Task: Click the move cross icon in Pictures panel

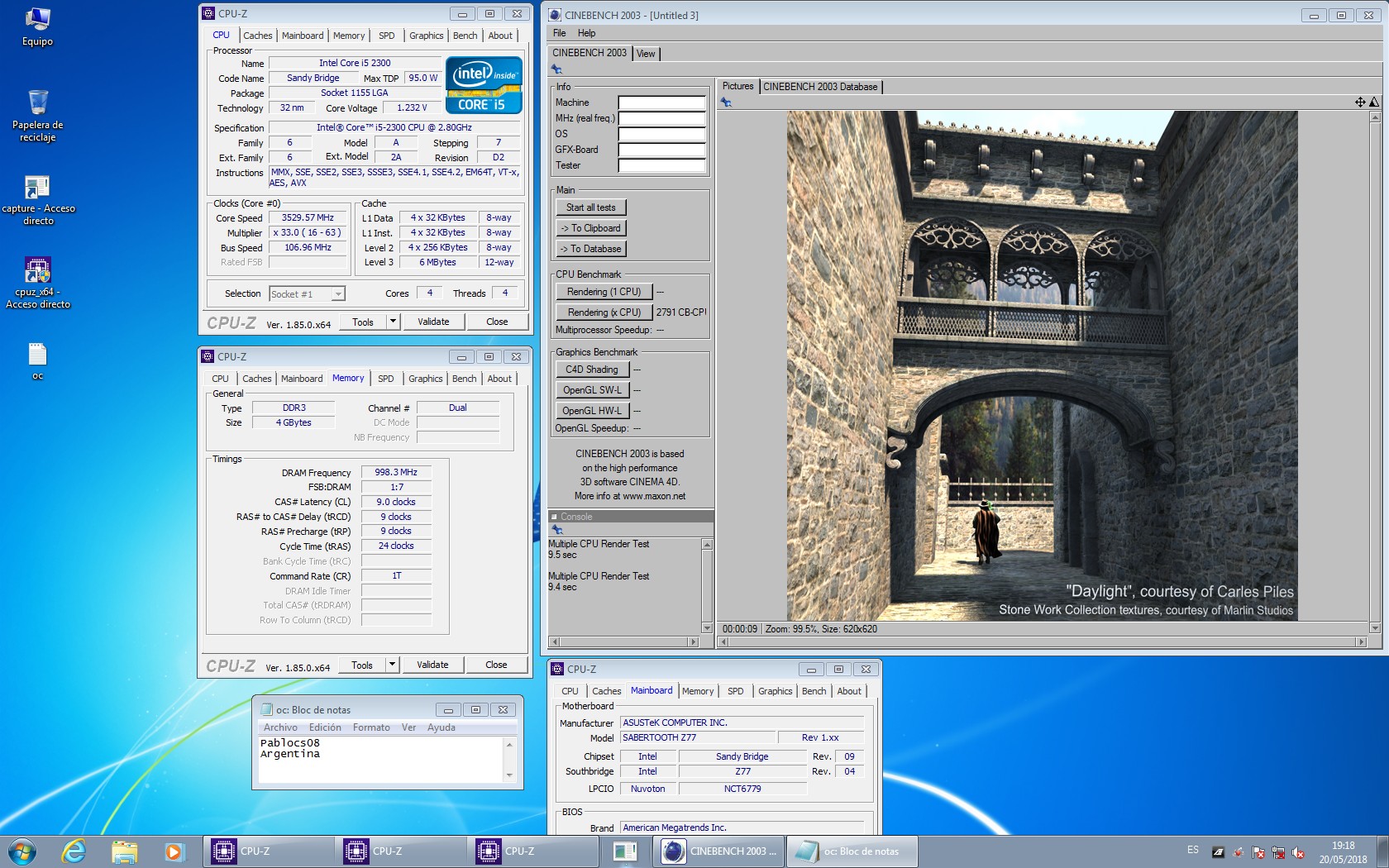Action: [1360, 103]
